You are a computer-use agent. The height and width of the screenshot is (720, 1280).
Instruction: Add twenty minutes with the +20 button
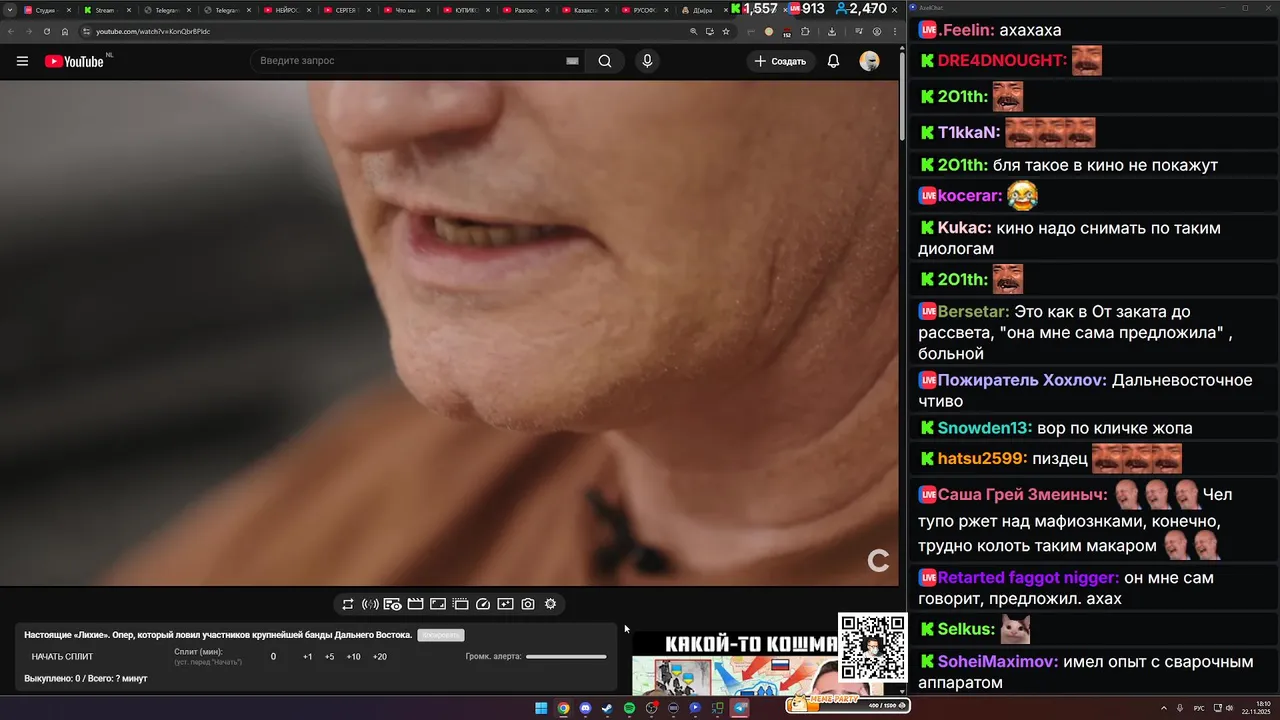click(379, 657)
